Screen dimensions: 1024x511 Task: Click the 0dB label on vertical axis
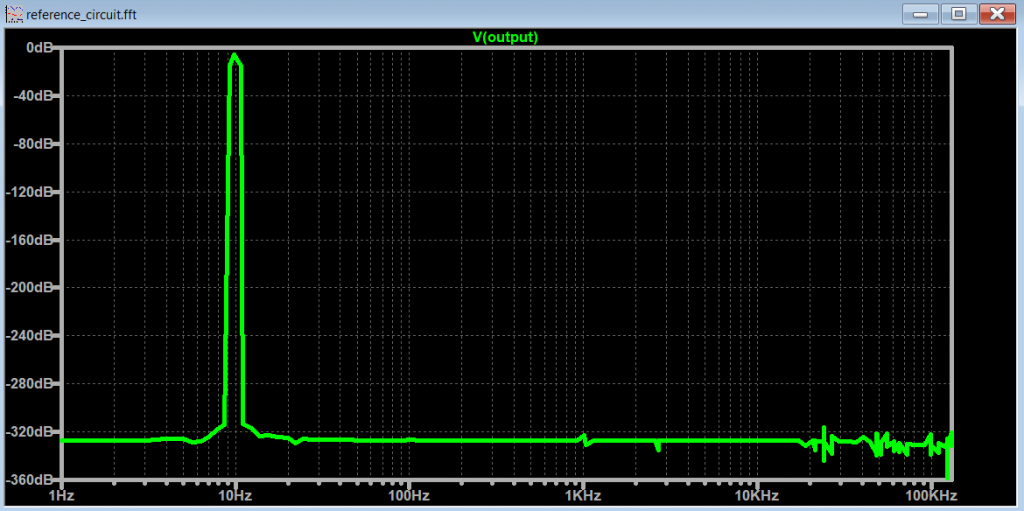click(39, 48)
